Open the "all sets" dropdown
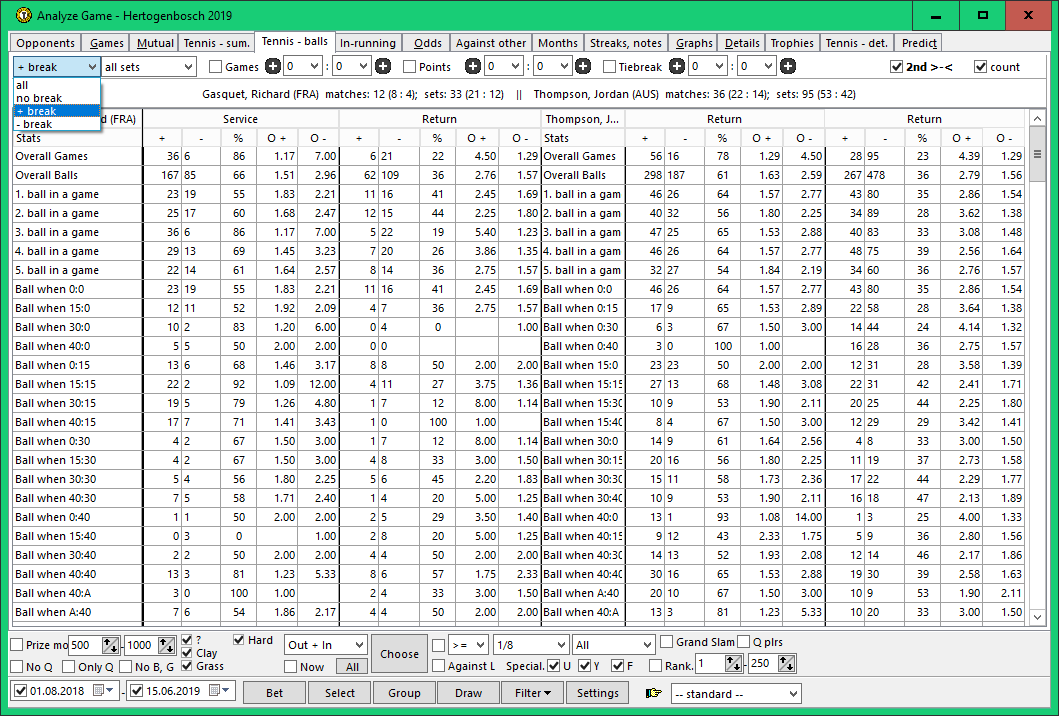Viewport: 1059px width, 716px height. [149, 67]
